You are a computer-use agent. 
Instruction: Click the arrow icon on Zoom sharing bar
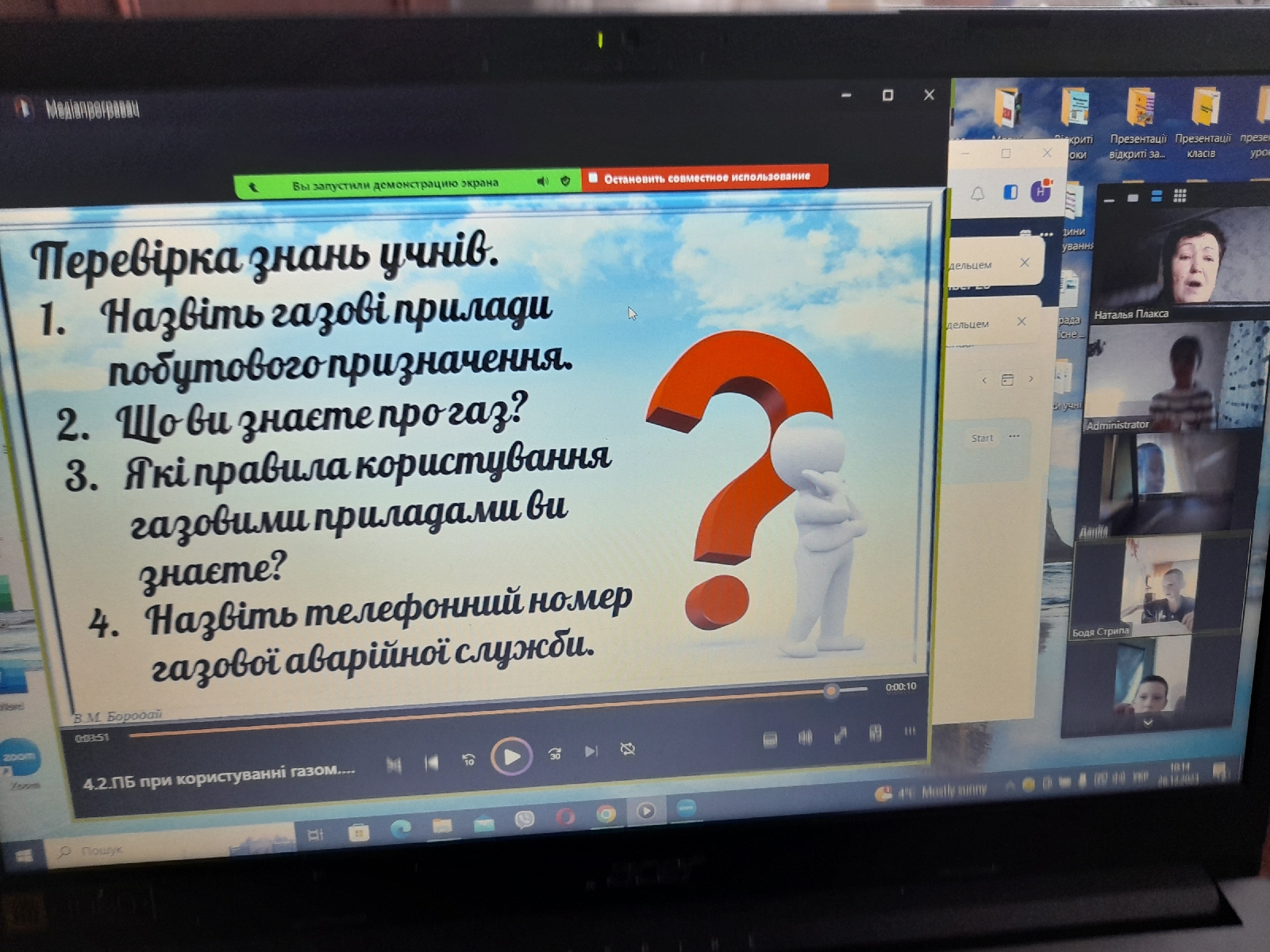click(254, 188)
